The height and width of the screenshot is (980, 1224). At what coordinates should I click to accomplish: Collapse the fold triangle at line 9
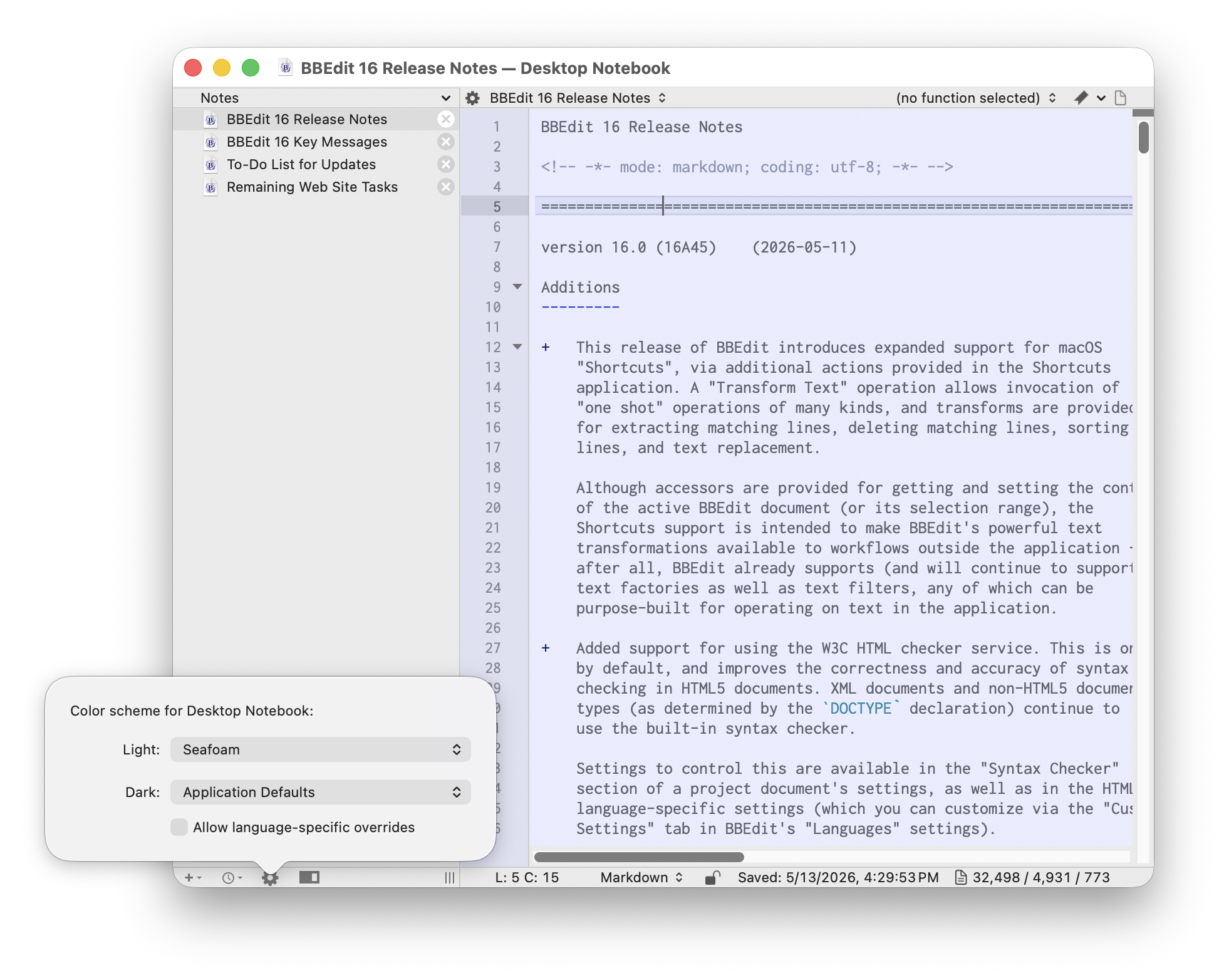point(517,287)
